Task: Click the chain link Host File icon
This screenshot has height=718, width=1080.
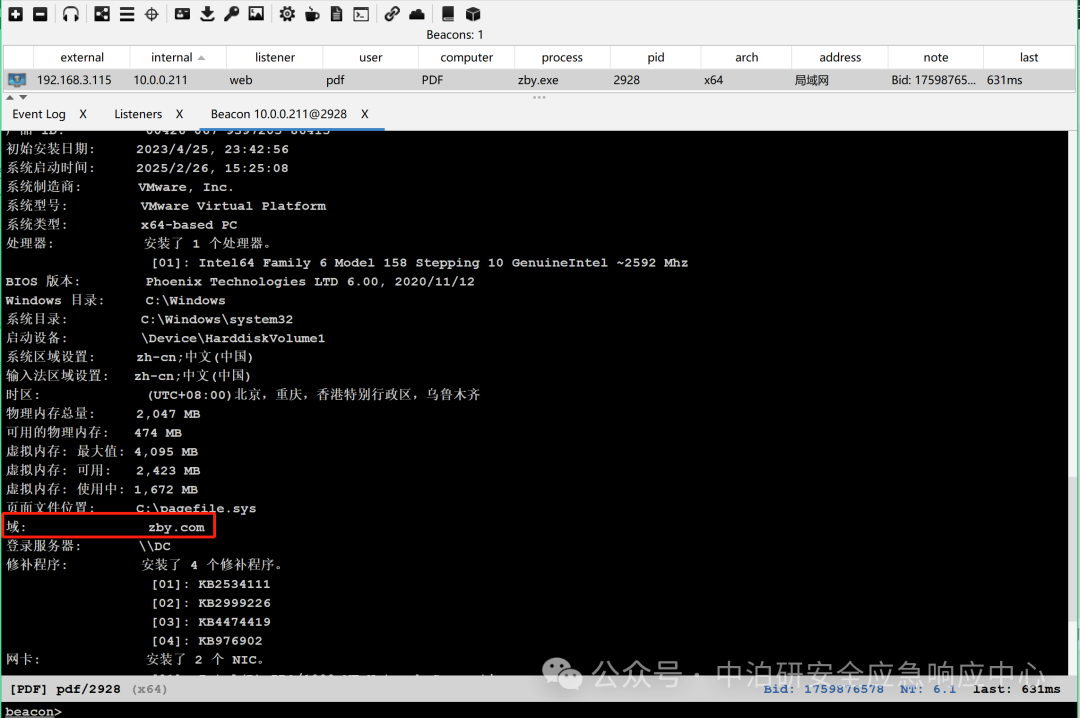Action: pyautogui.click(x=392, y=14)
